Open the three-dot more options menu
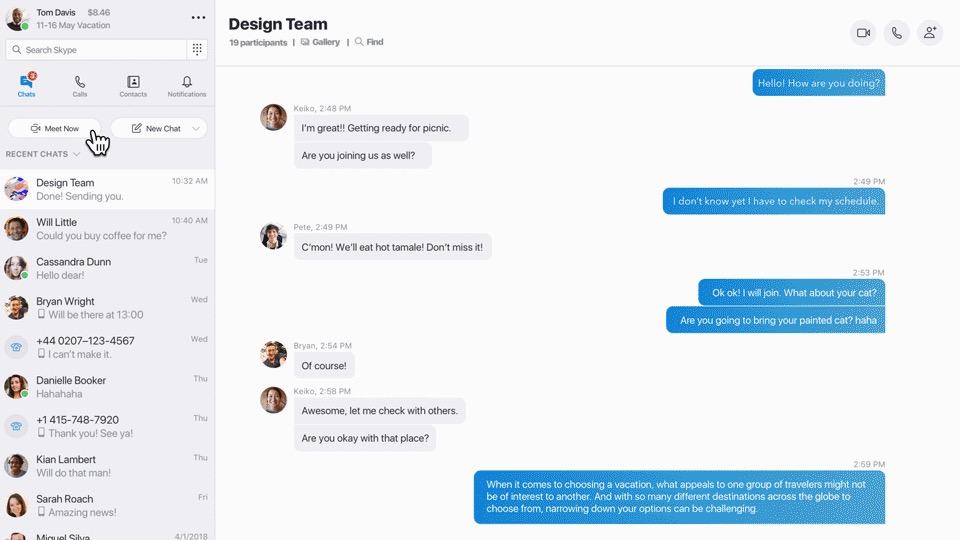The height and width of the screenshot is (540, 960). click(x=198, y=18)
